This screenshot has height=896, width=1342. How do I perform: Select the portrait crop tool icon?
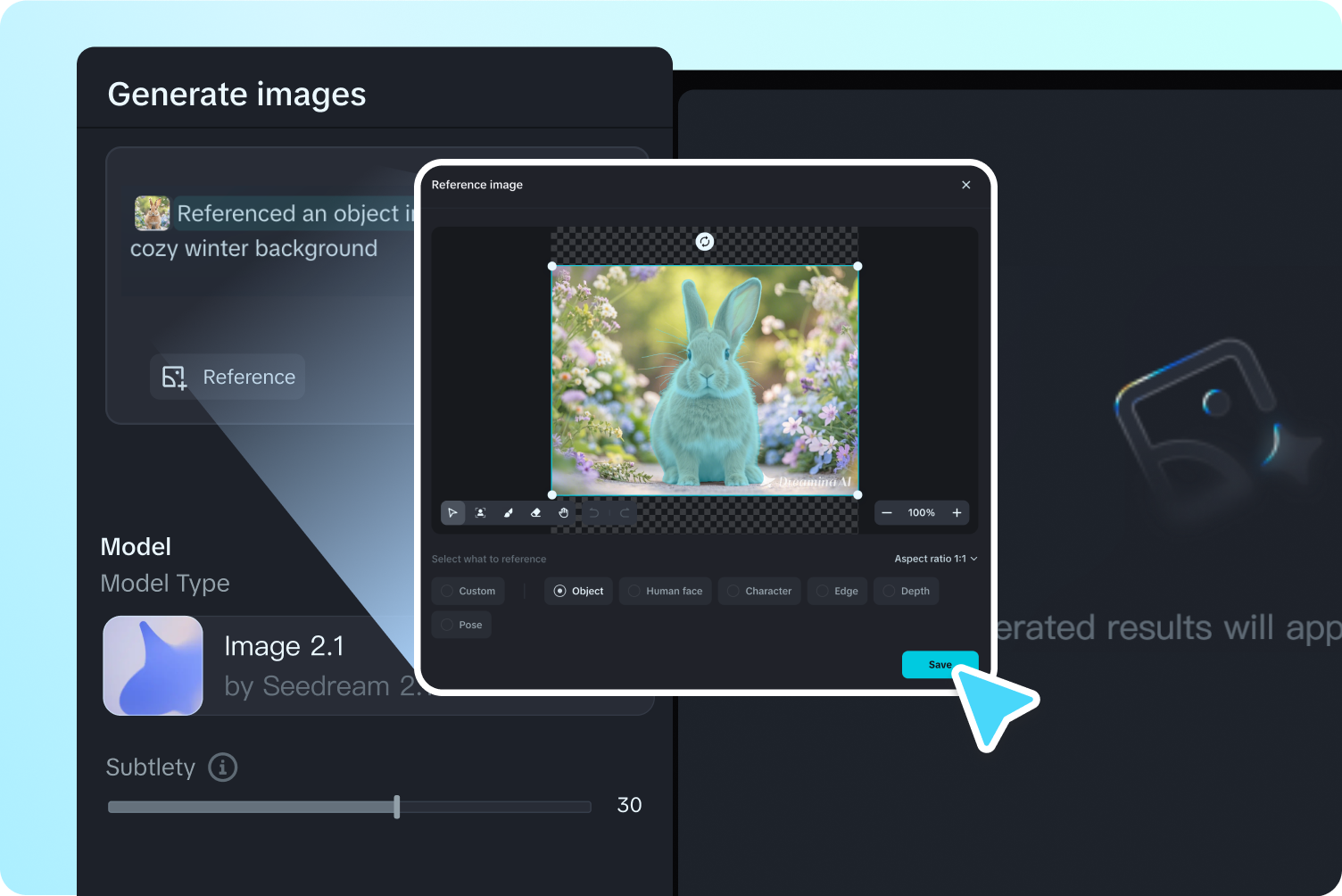coord(481,512)
